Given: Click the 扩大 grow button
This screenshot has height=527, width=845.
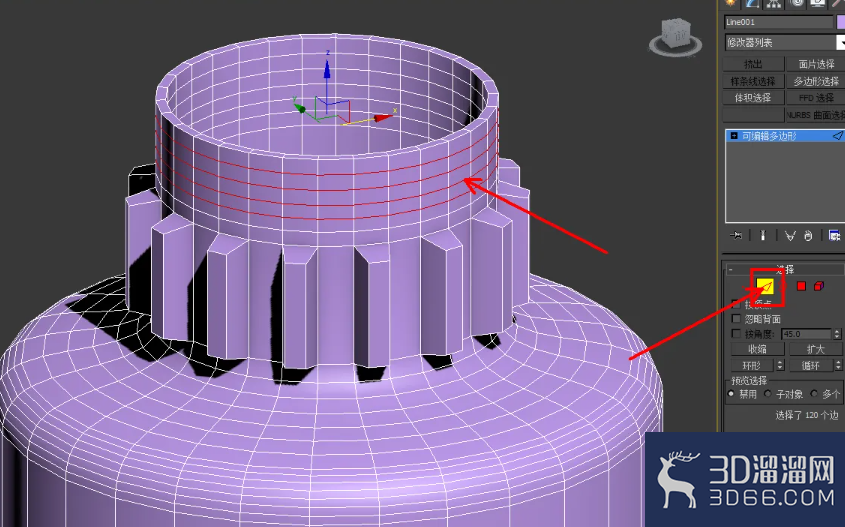Looking at the screenshot, I should pyautogui.click(x=815, y=349).
